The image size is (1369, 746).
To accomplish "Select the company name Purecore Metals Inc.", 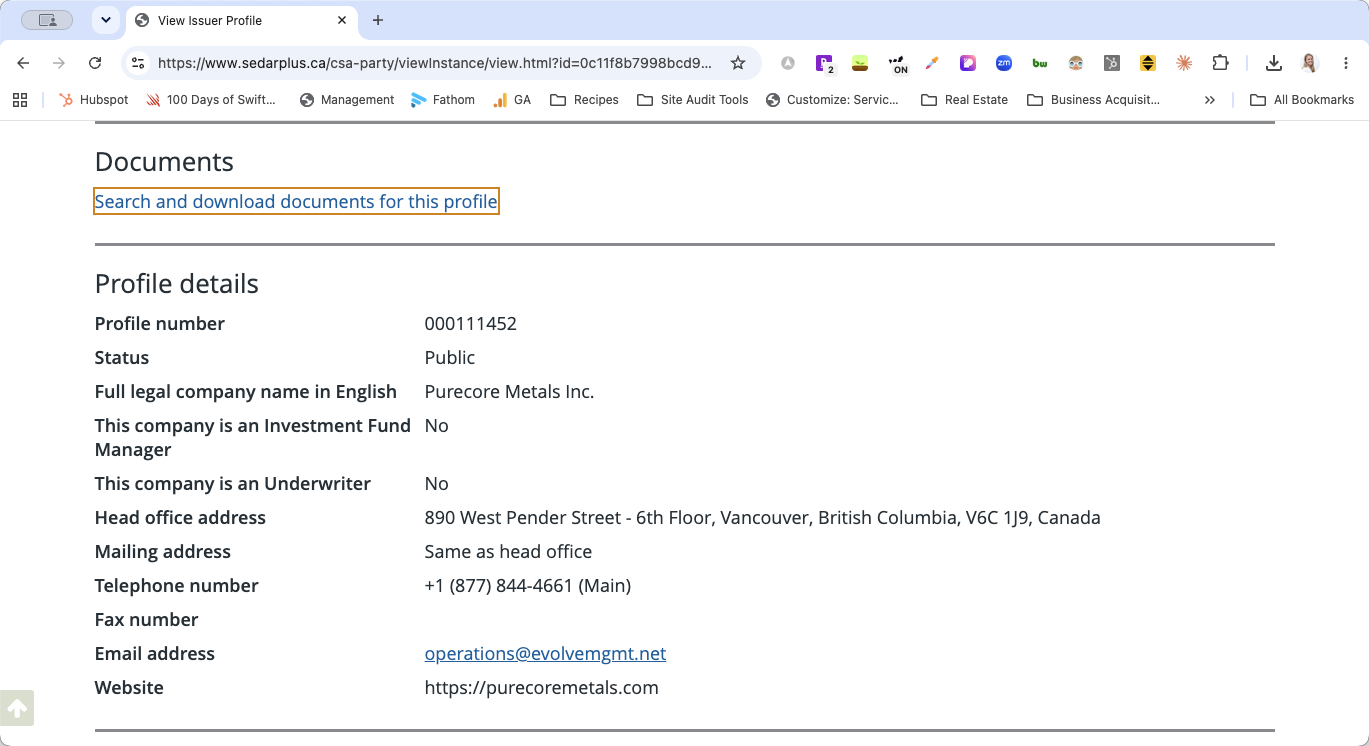I will click(510, 392).
